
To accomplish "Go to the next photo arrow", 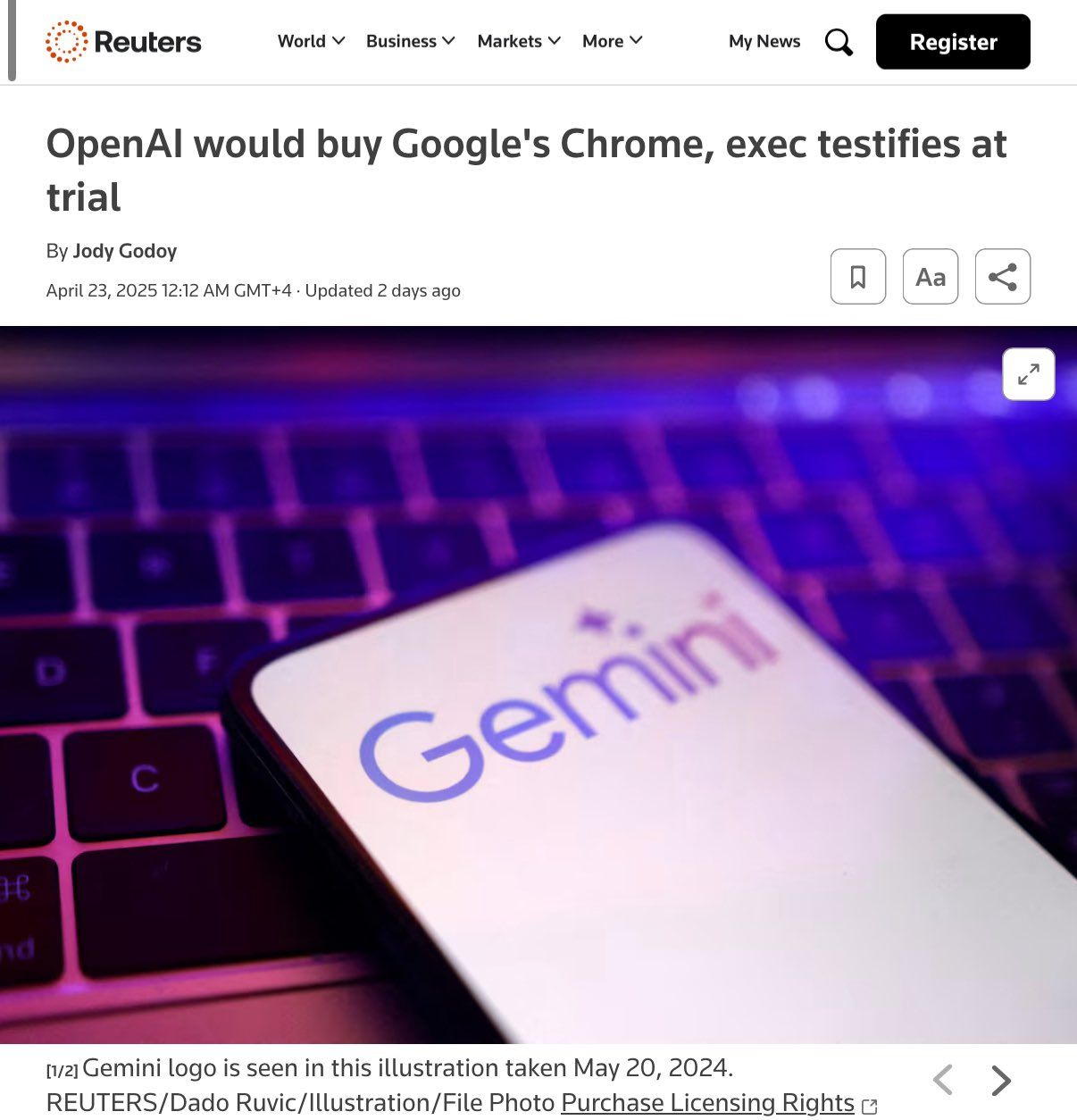I will (x=1001, y=1081).
